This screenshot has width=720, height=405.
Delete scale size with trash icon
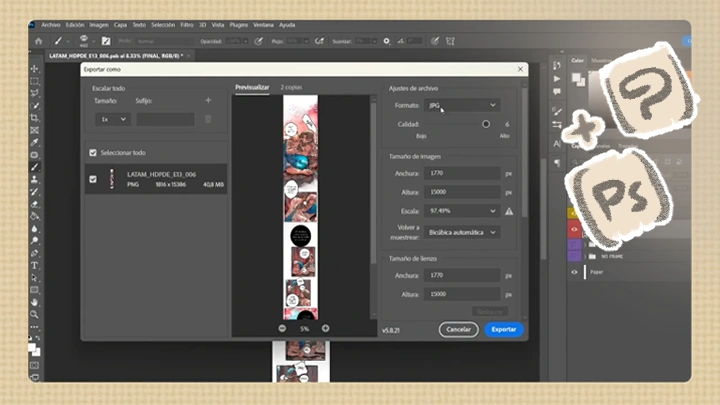tap(208, 119)
